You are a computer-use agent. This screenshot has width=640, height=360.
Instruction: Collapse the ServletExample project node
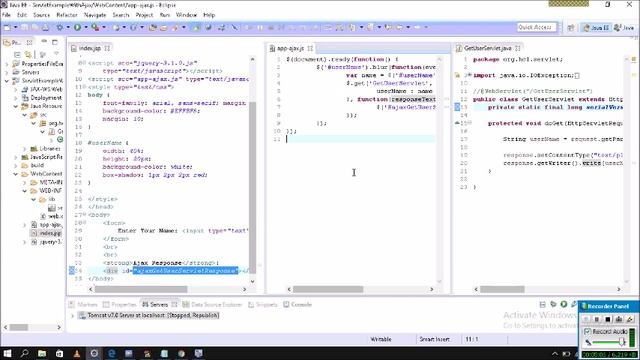[7, 81]
